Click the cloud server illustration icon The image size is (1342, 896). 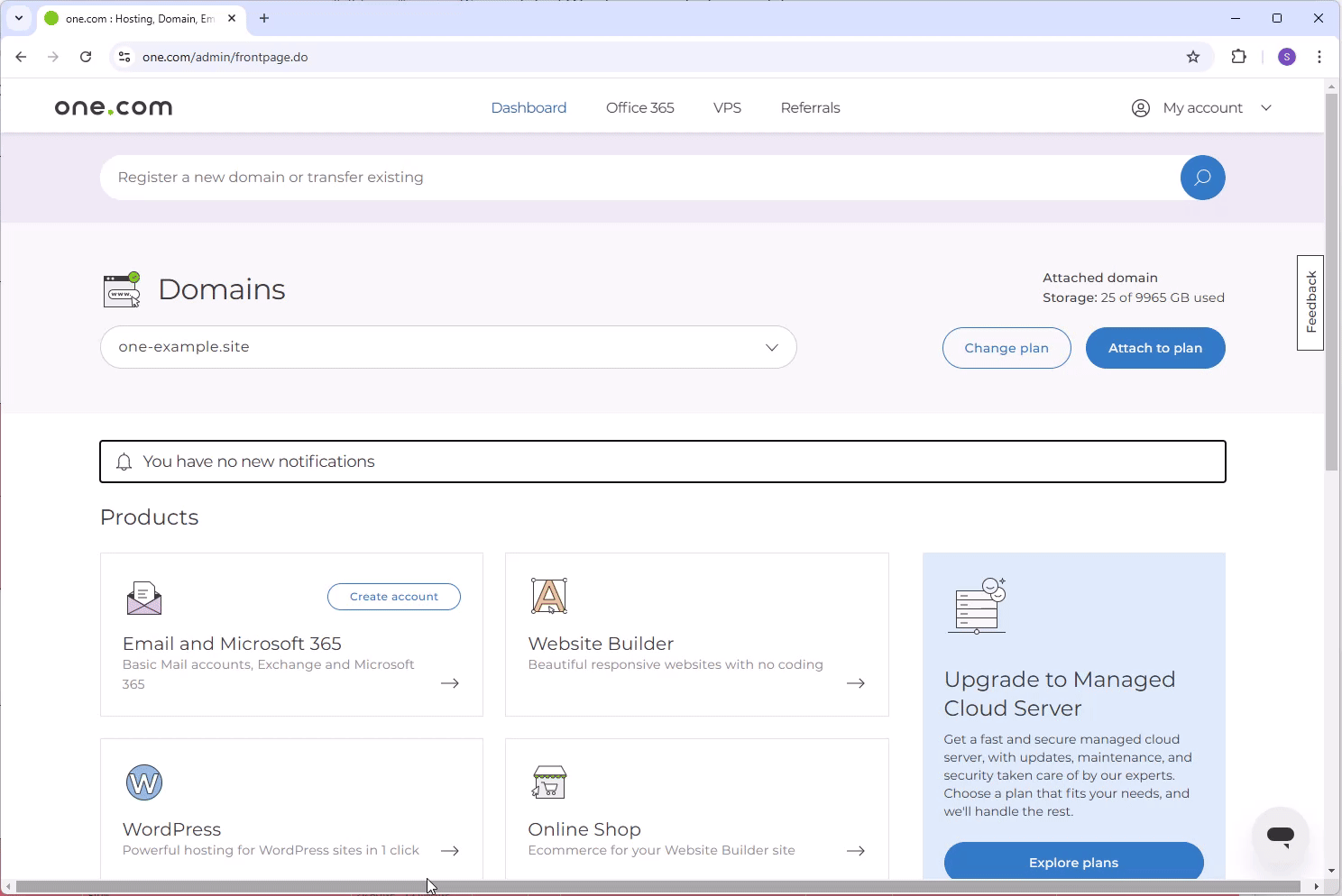tap(978, 606)
